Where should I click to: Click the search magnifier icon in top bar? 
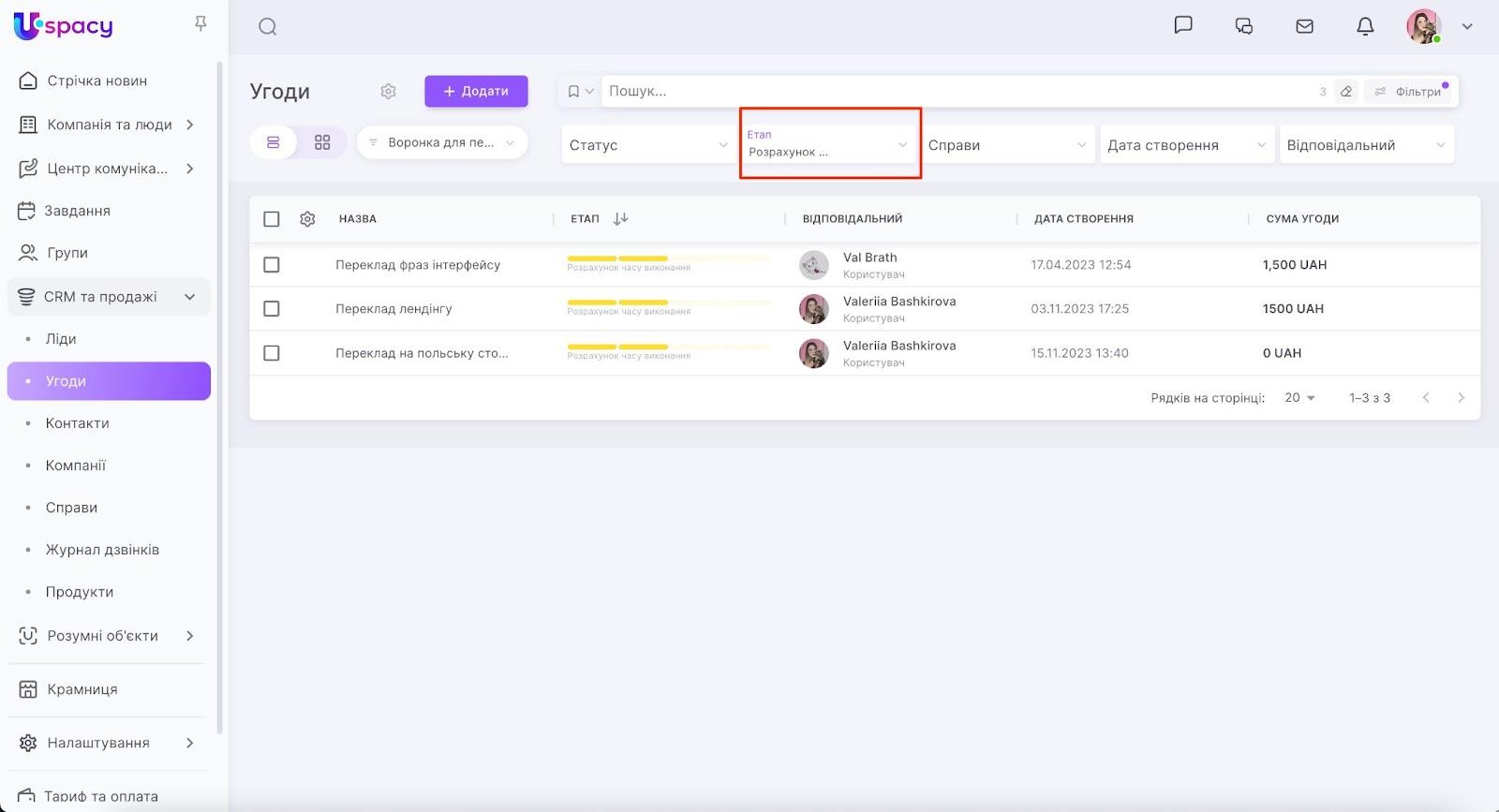(268, 27)
